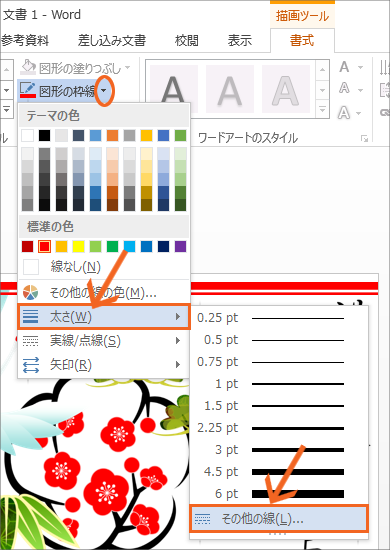This screenshot has height=550, width=390.
Task: Open the 表示 View tab
Action: 240,41
